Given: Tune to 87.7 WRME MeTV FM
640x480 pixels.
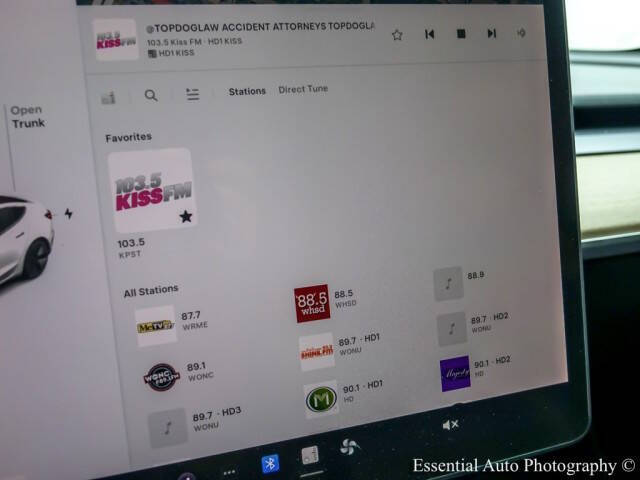Looking at the screenshot, I should (x=156, y=326).
